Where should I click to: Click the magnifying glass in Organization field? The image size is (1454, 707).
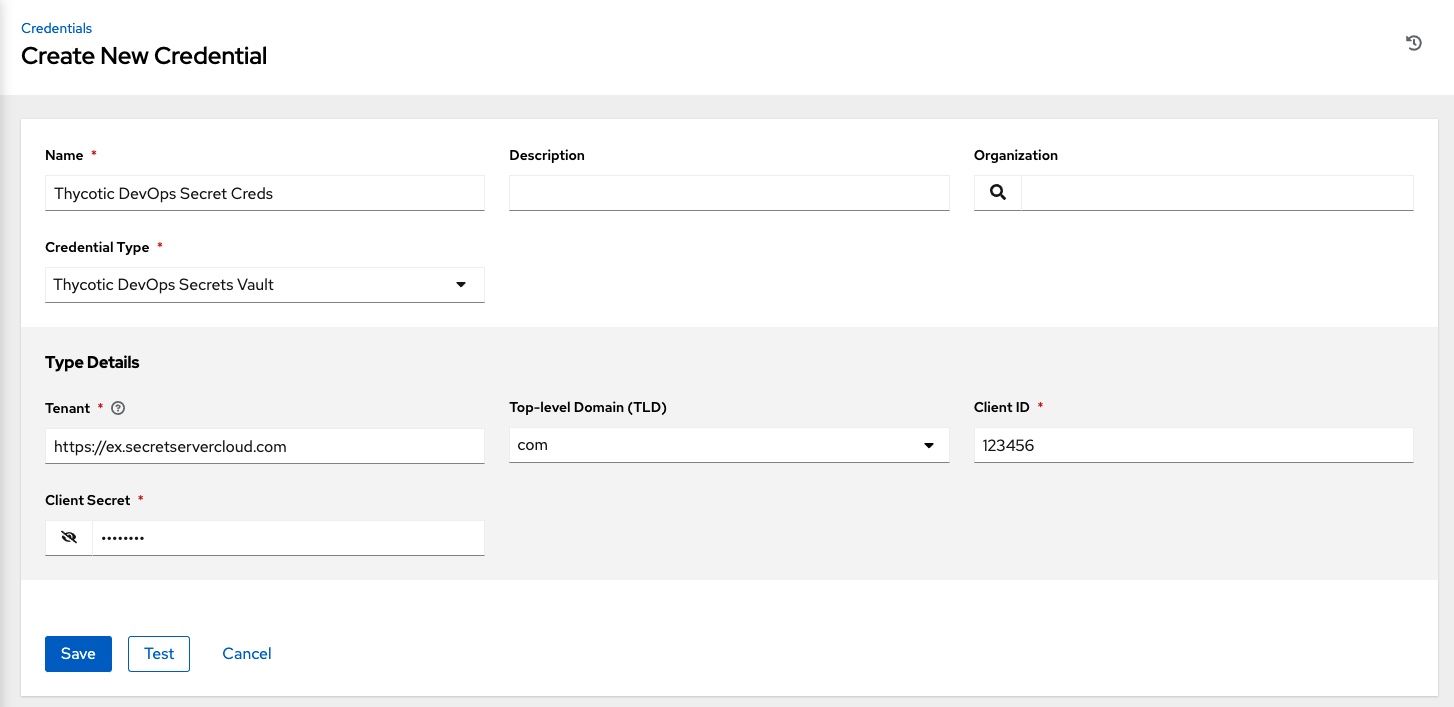(997, 192)
